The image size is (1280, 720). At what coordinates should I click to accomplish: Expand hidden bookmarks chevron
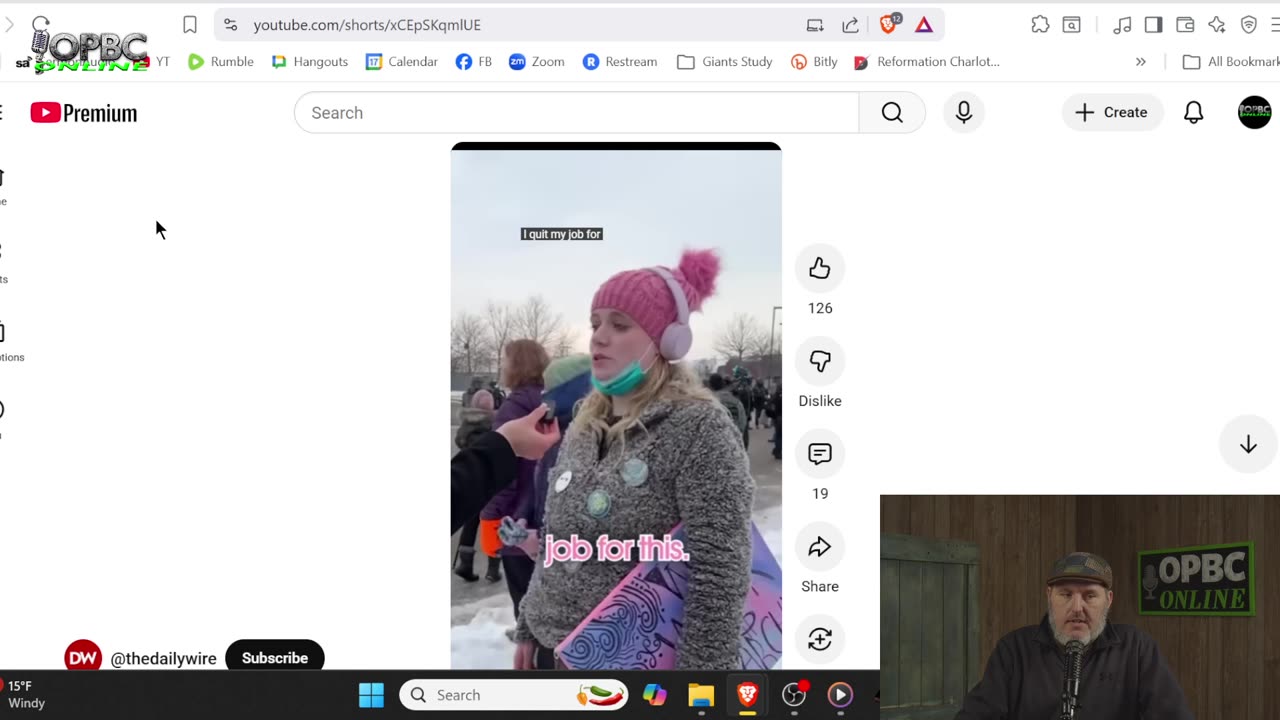1141,62
